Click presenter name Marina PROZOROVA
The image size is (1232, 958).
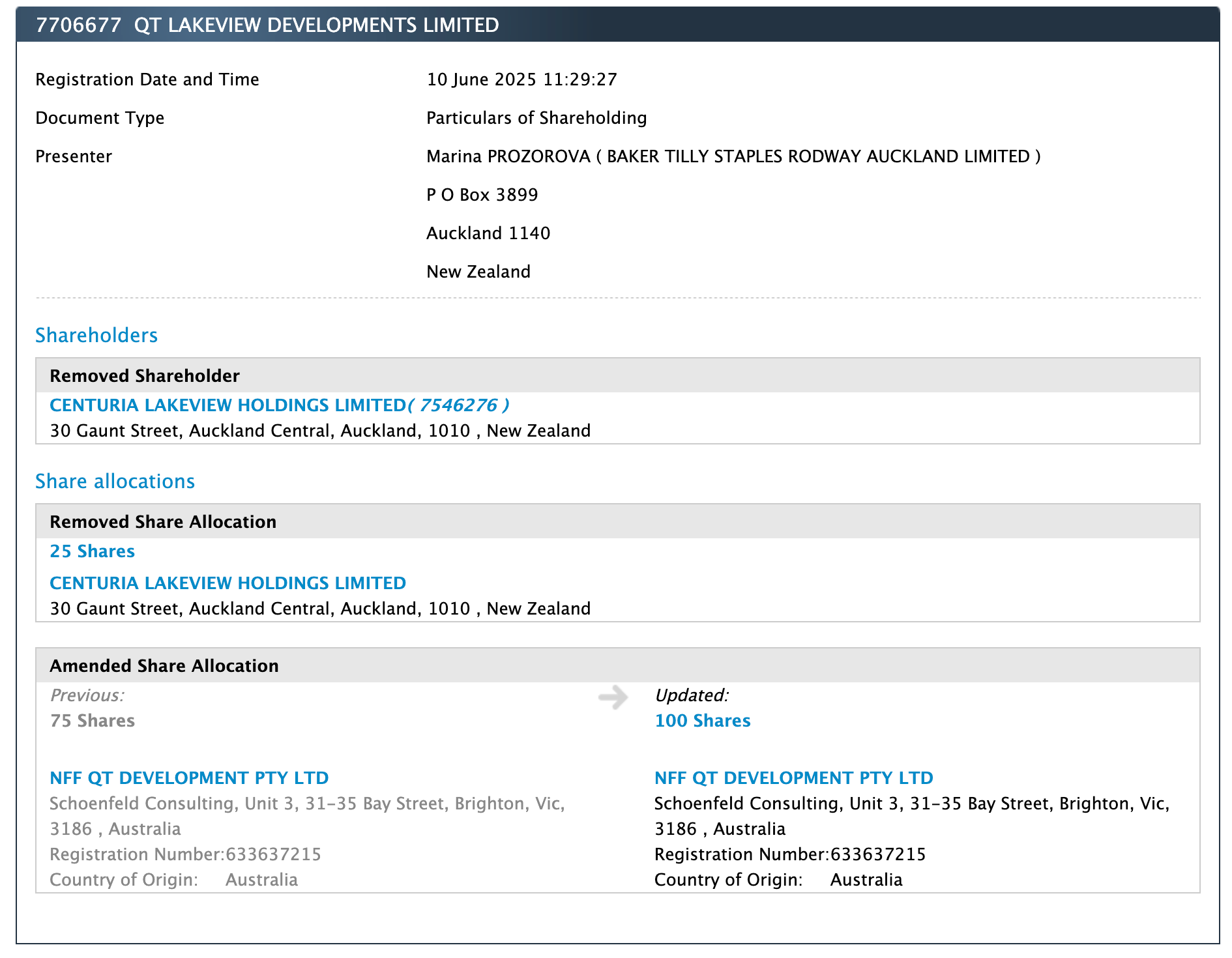508,156
